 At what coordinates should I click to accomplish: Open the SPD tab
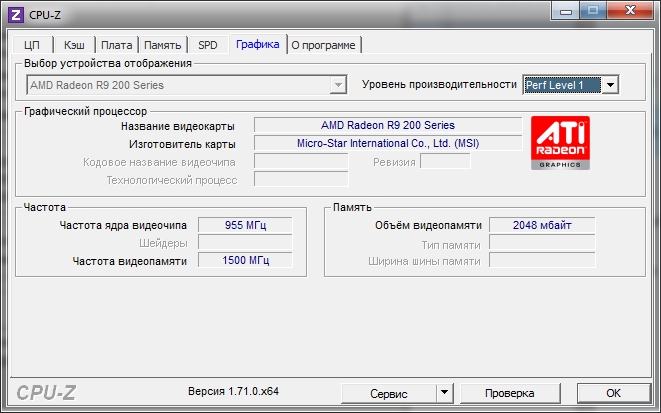[207, 45]
